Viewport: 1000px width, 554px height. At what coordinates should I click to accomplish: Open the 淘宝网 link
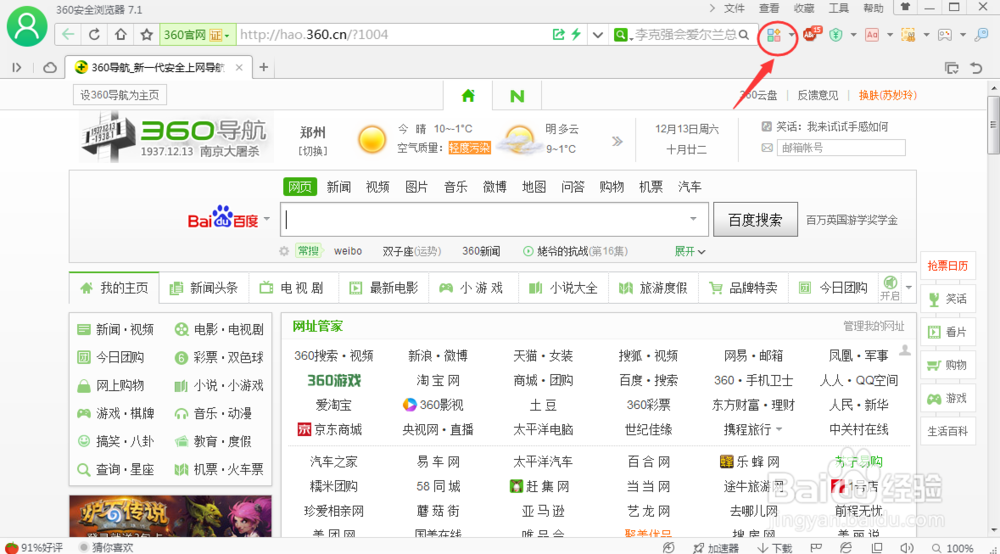[x=438, y=381]
